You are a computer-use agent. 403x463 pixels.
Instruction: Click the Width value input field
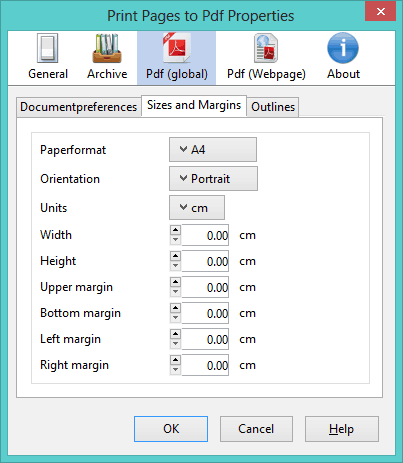click(x=205, y=235)
